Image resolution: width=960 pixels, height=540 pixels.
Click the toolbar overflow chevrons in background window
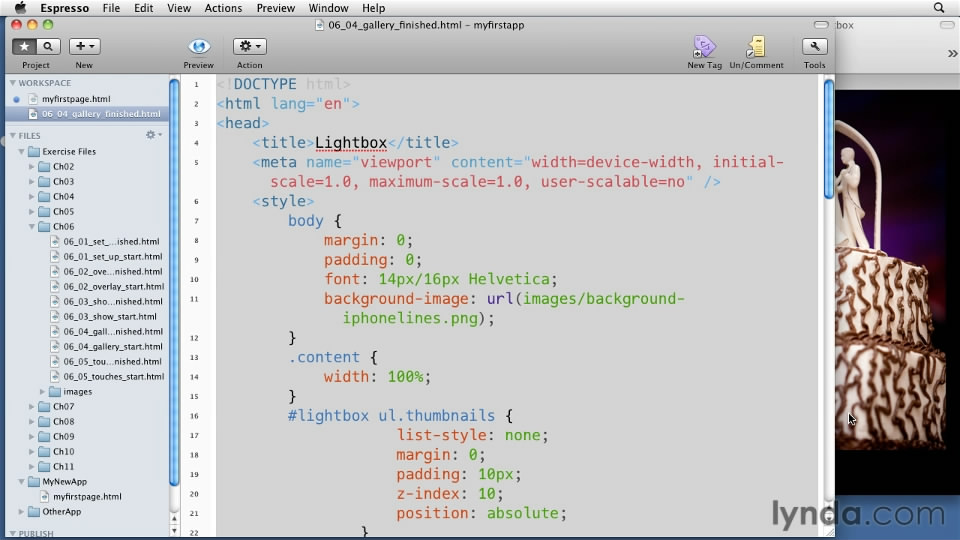point(952,53)
